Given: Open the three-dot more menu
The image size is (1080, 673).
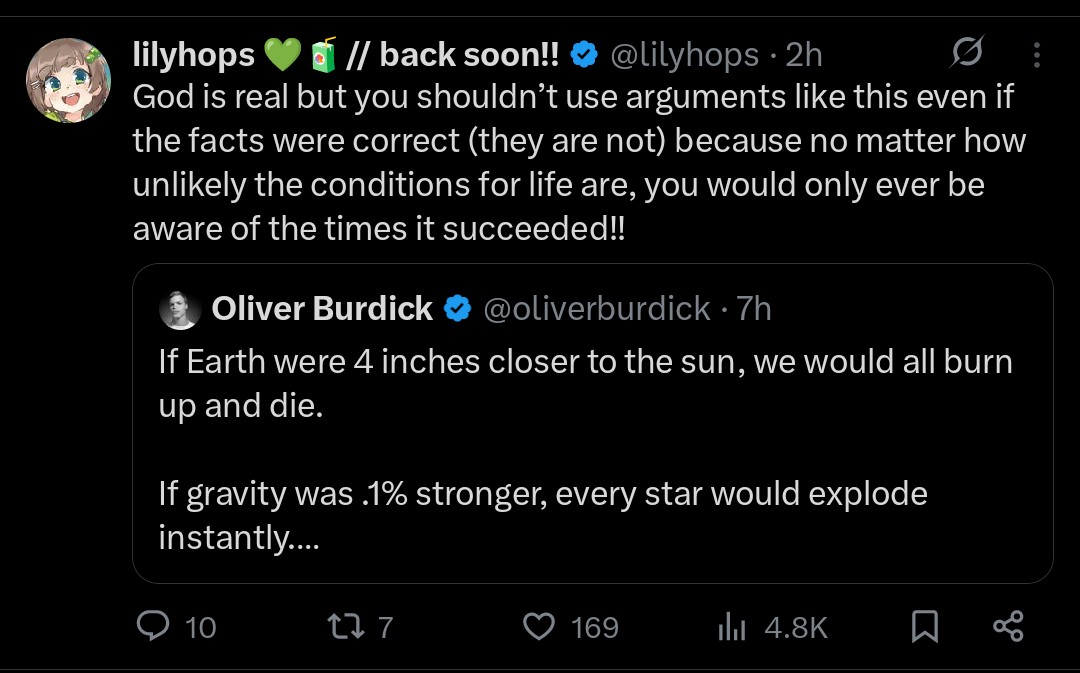Looking at the screenshot, I should coord(1037,54).
